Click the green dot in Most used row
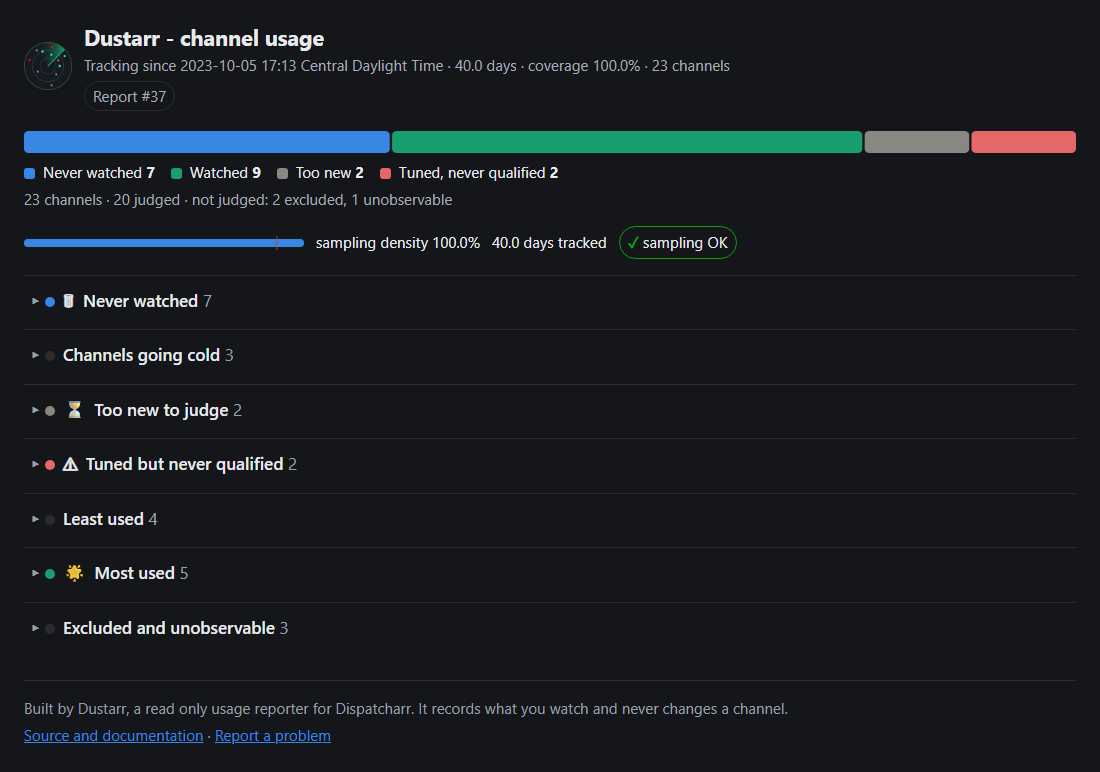This screenshot has height=772, width=1100. tap(50, 573)
